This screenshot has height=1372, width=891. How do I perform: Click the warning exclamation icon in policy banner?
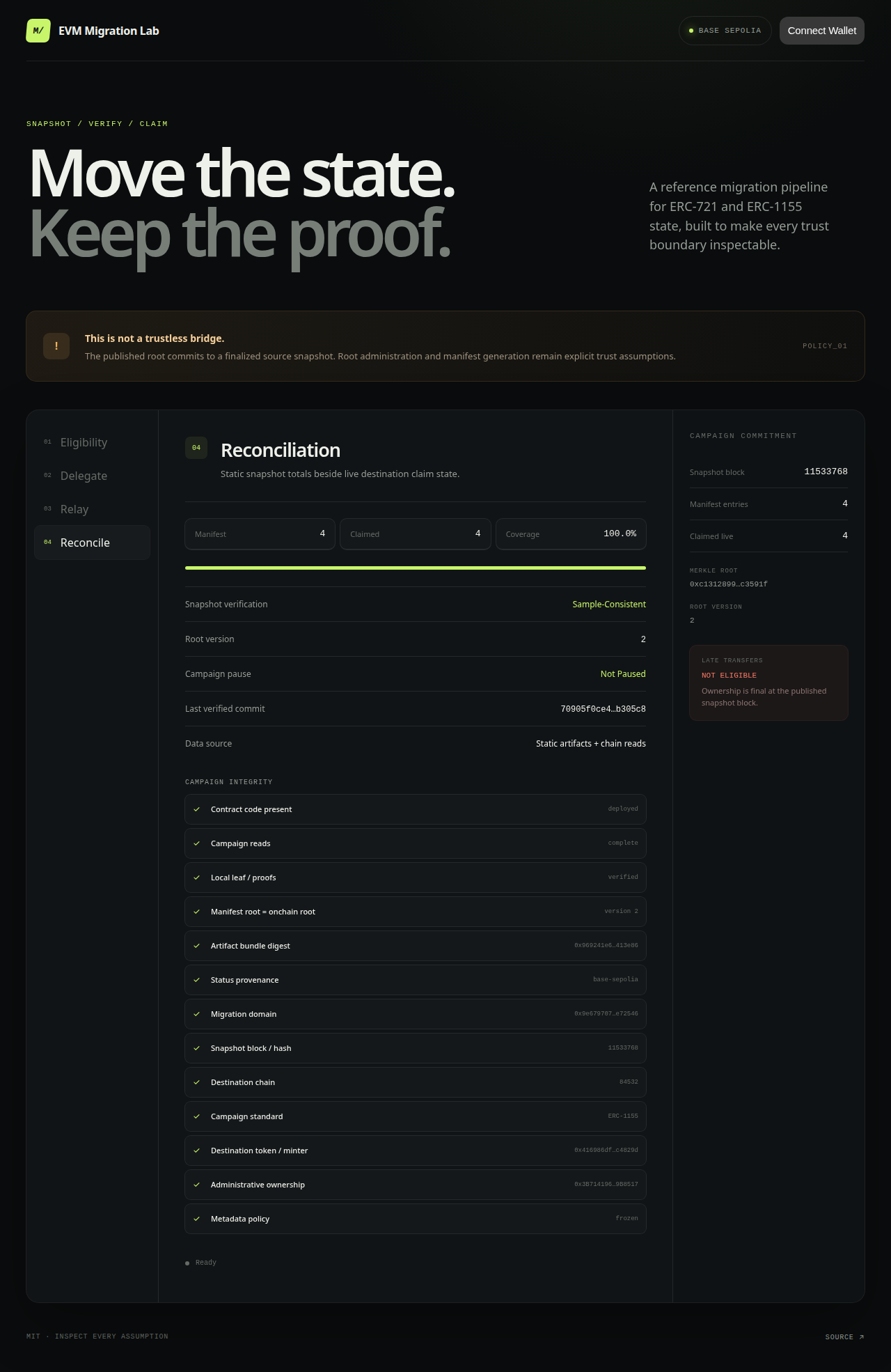(x=56, y=346)
